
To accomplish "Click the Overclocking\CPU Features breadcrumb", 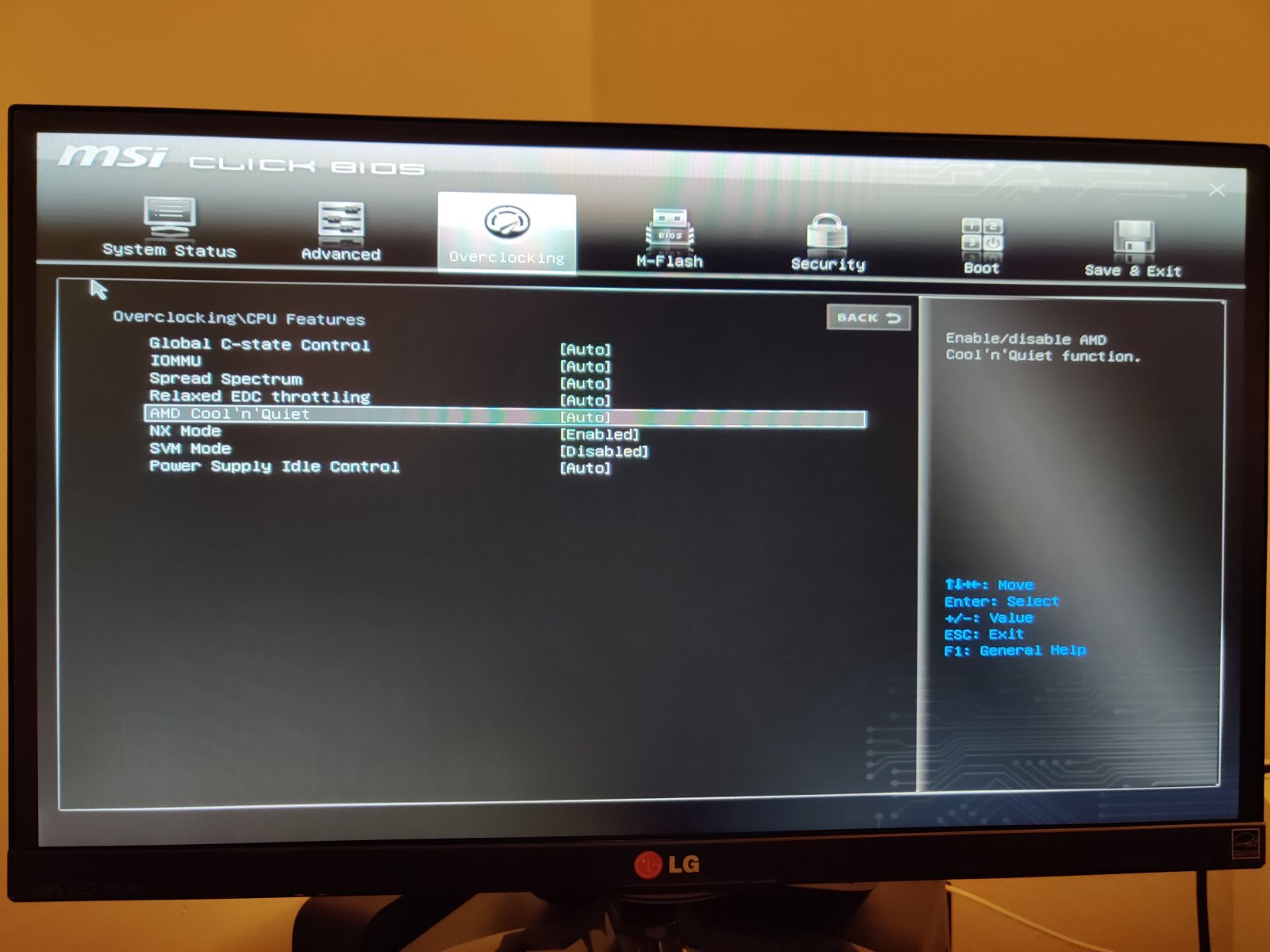I will tap(239, 318).
